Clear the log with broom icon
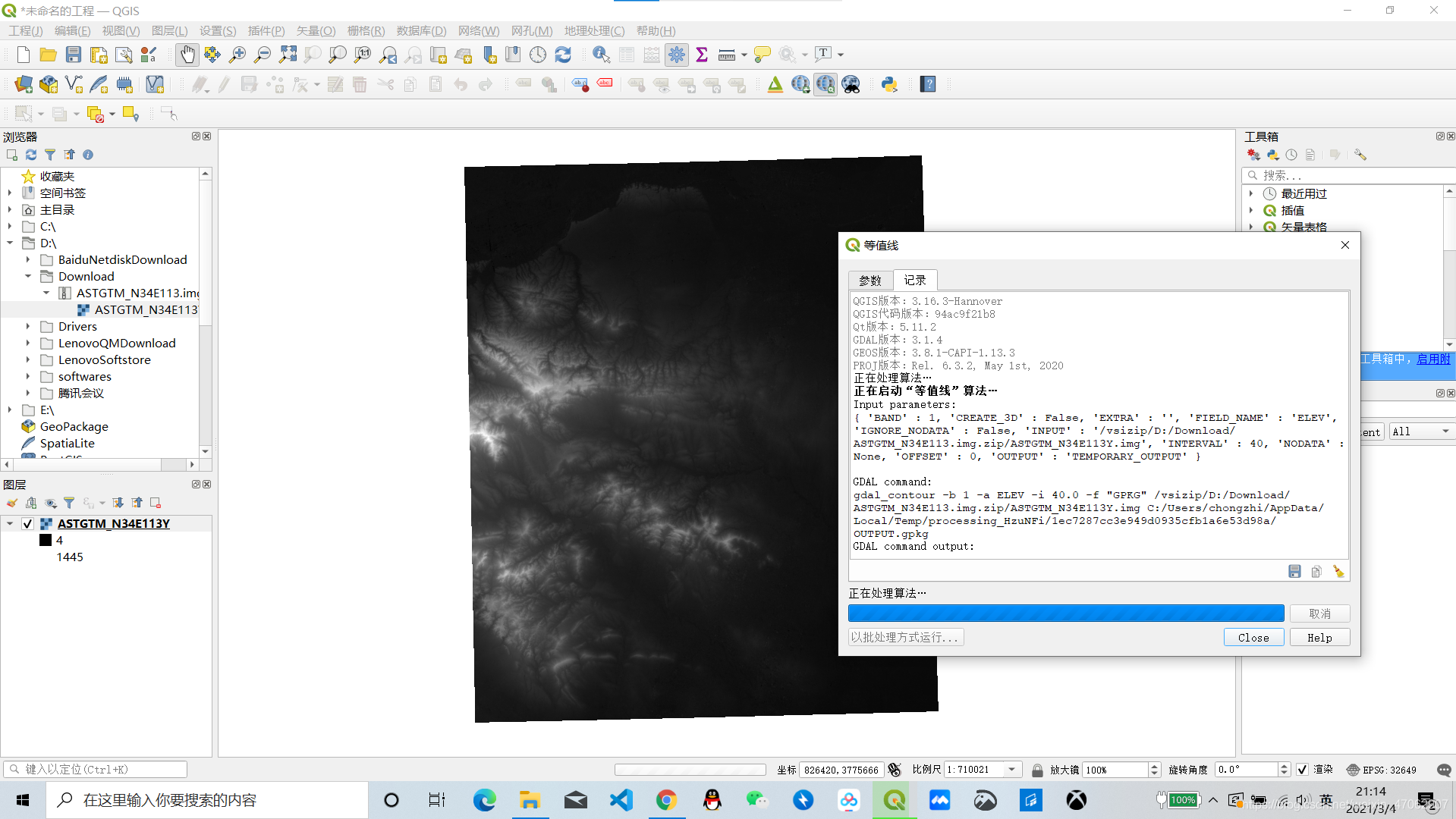Viewport: 1456px width, 819px height. (x=1338, y=571)
